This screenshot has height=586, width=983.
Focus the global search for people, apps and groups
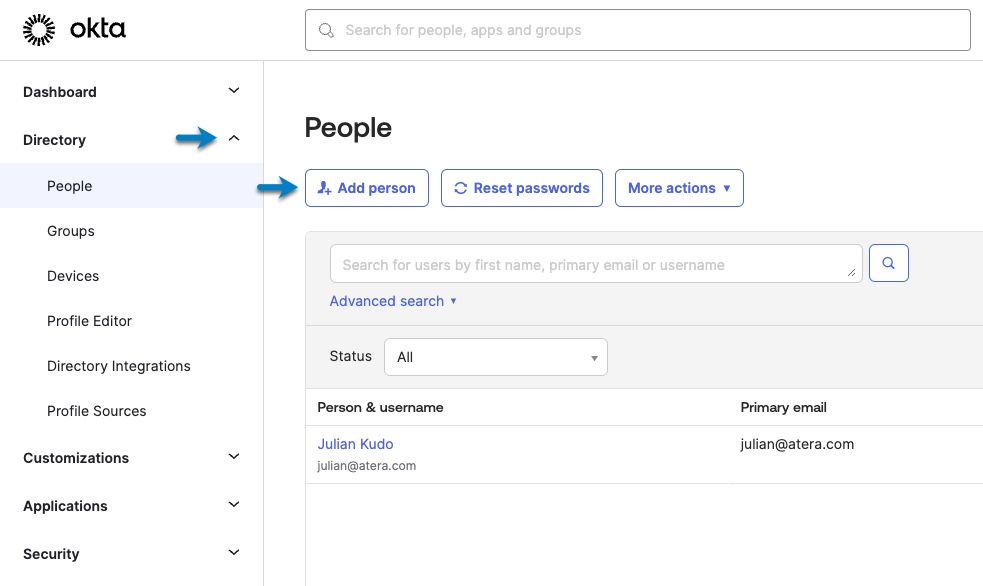(x=638, y=30)
